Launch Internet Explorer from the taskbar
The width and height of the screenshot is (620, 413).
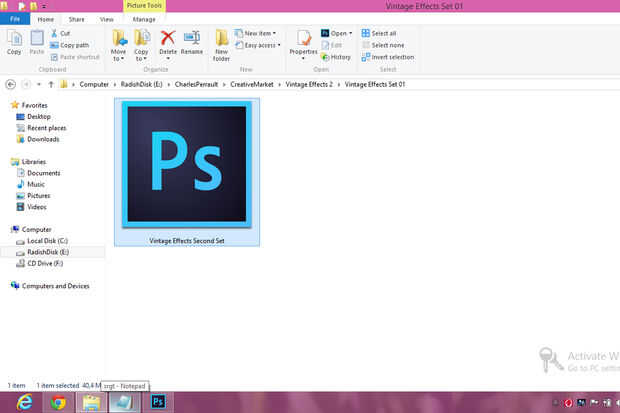click(x=25, y=403)
